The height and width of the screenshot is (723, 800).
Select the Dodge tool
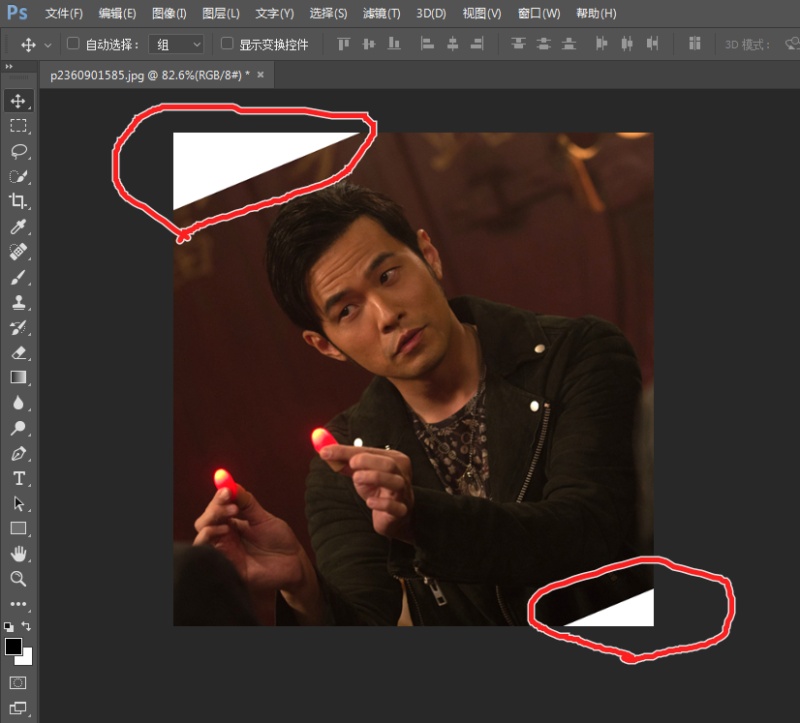[18, 428]
